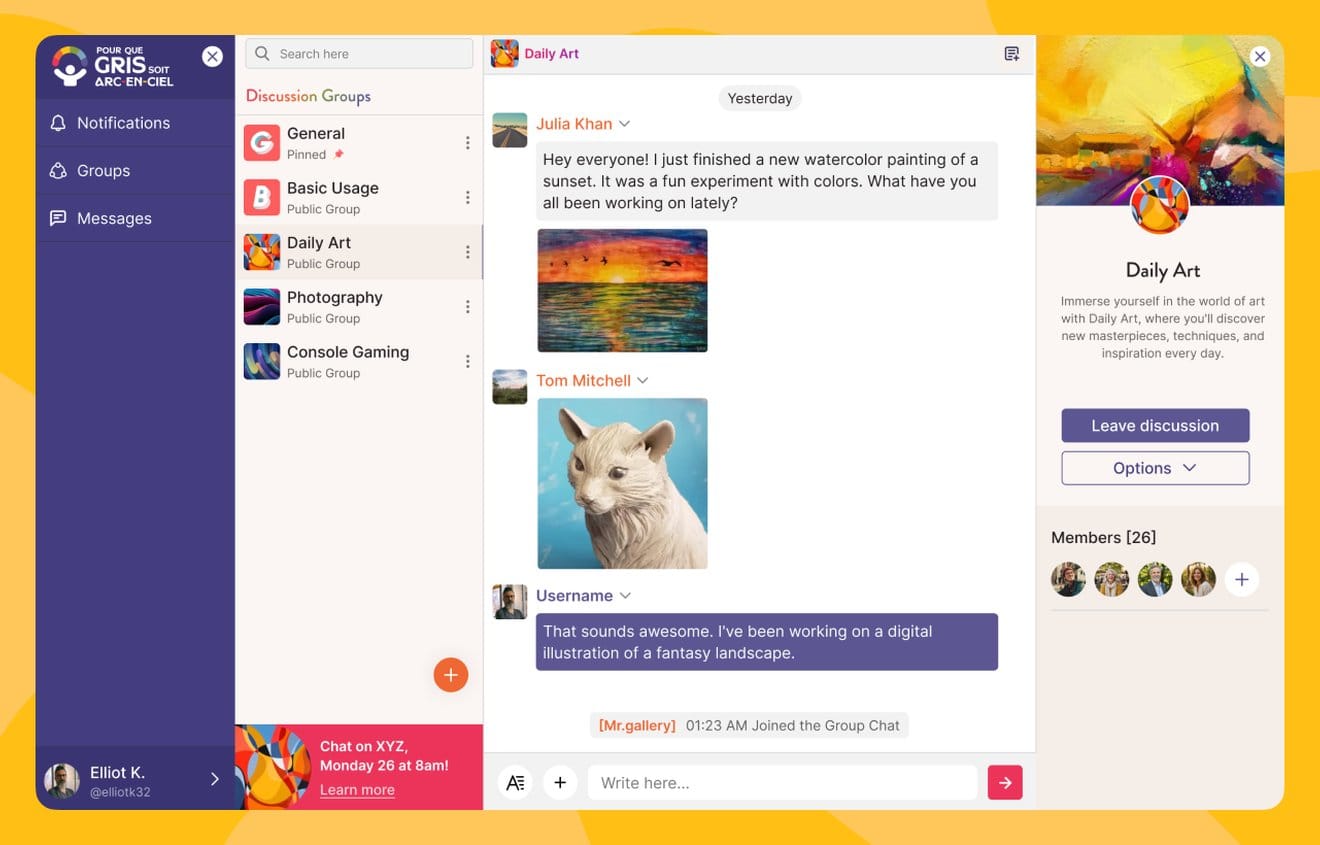Open the Basic Usage group
The image size is (1320, 845).
click(x=359, y=198)
